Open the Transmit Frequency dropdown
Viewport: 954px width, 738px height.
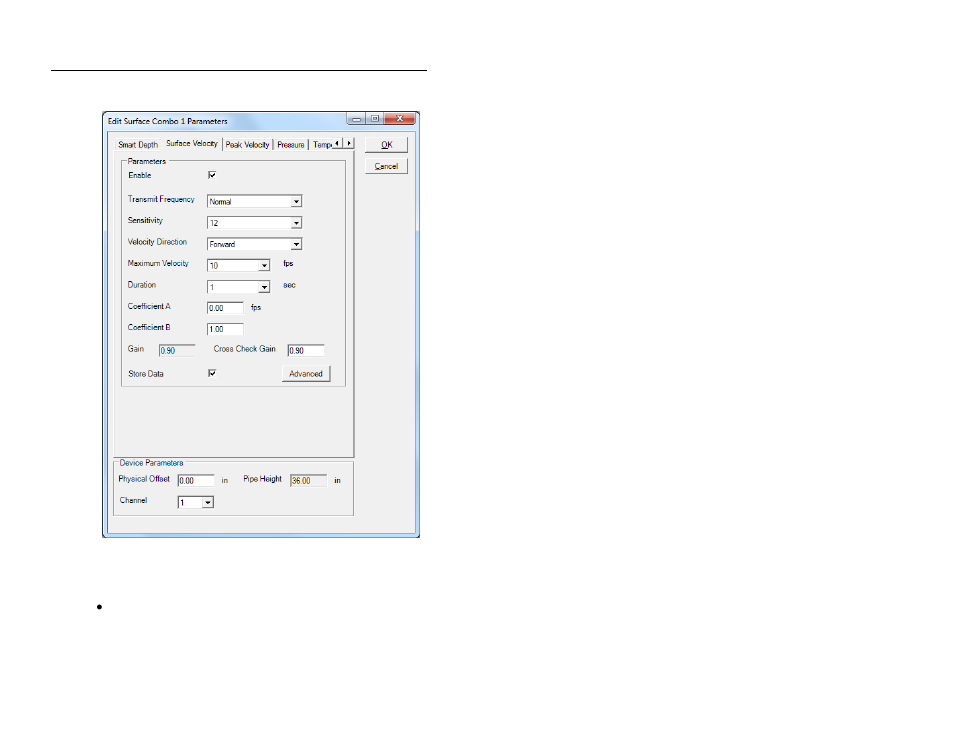(296, 201)
